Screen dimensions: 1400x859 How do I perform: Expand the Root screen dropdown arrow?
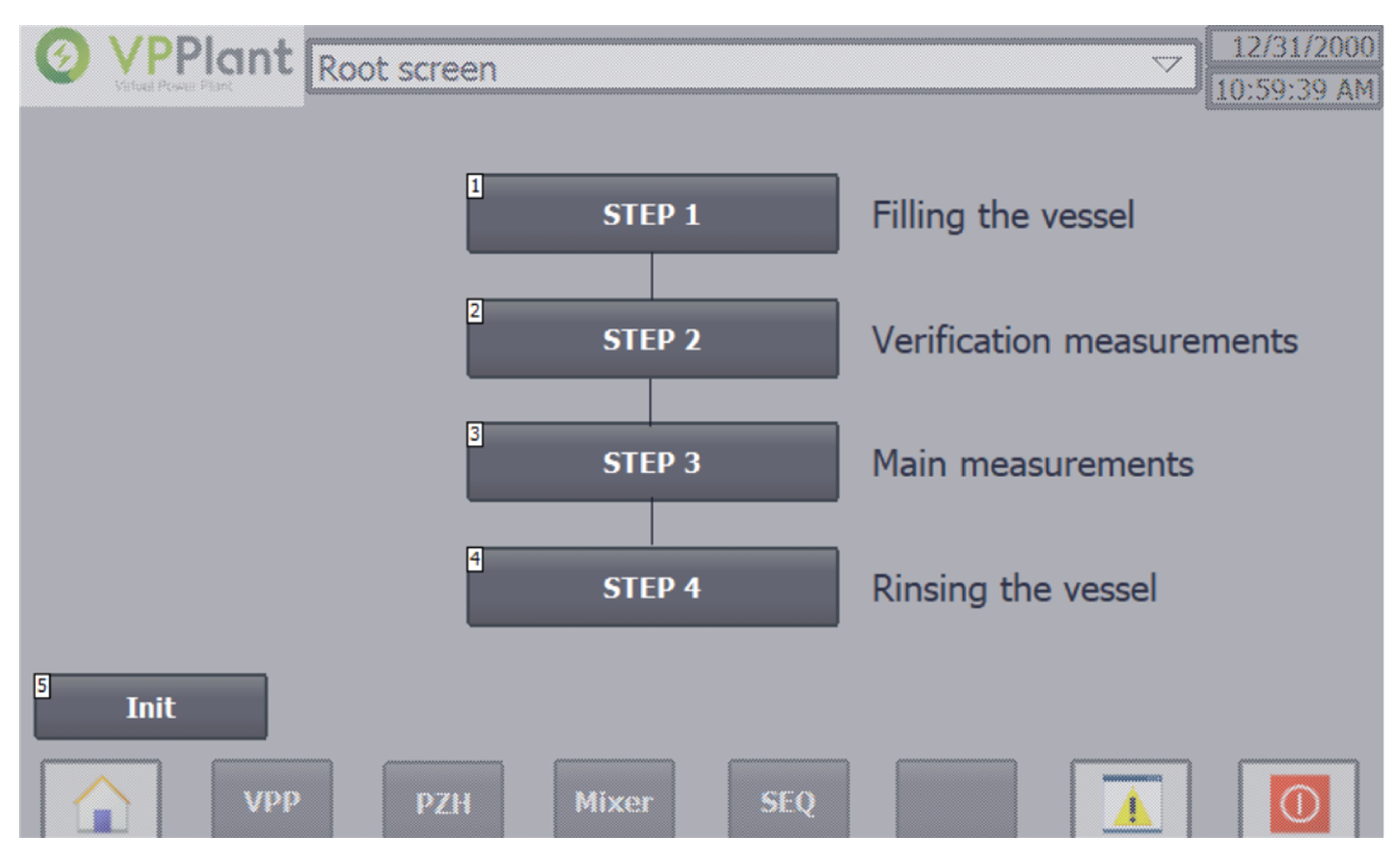point(1164,65)
